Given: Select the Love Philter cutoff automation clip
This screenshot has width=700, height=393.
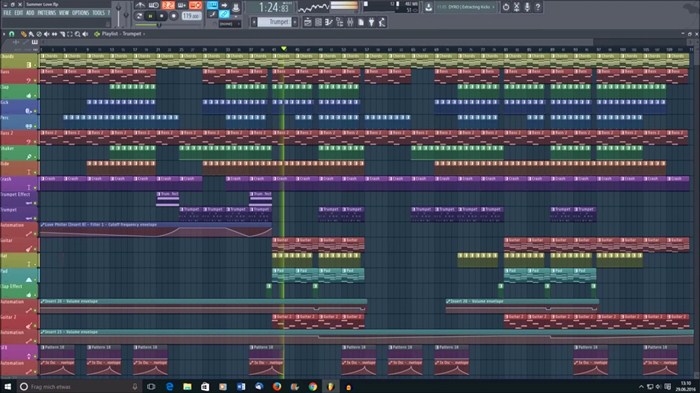Looking at the screenshot, I should (156, 230).
